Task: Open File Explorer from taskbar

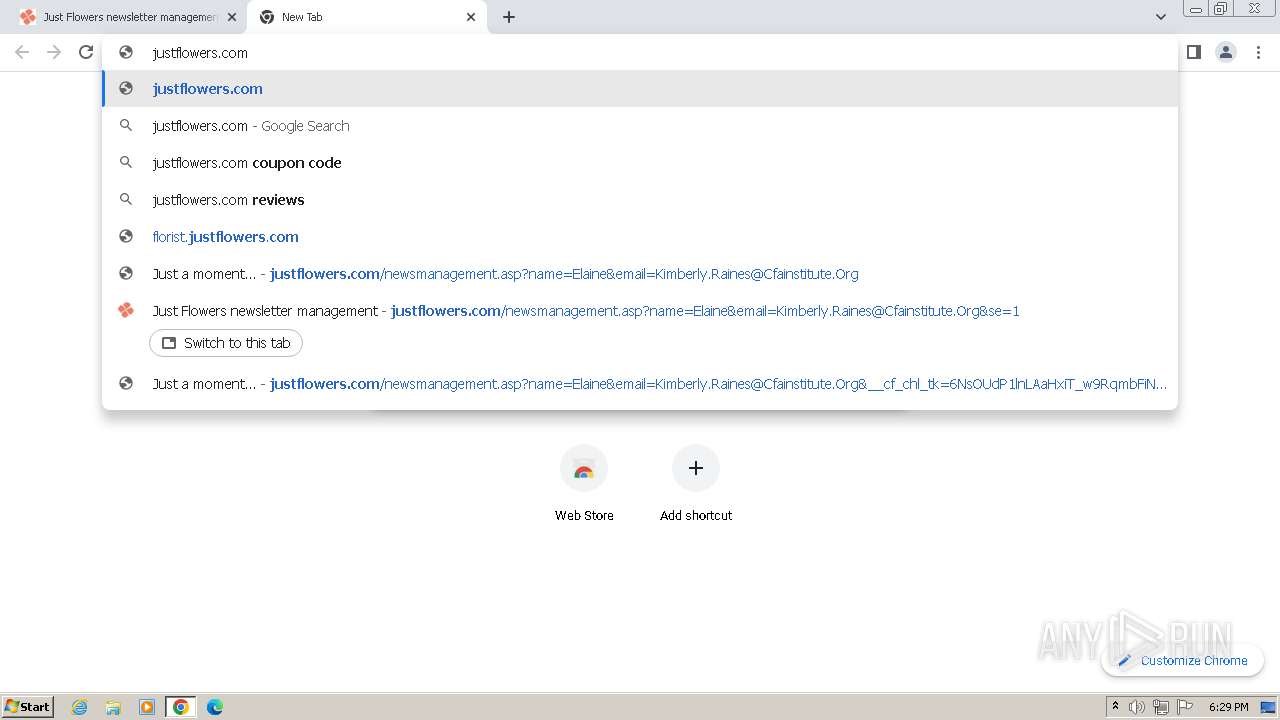Action: [113, 707]
